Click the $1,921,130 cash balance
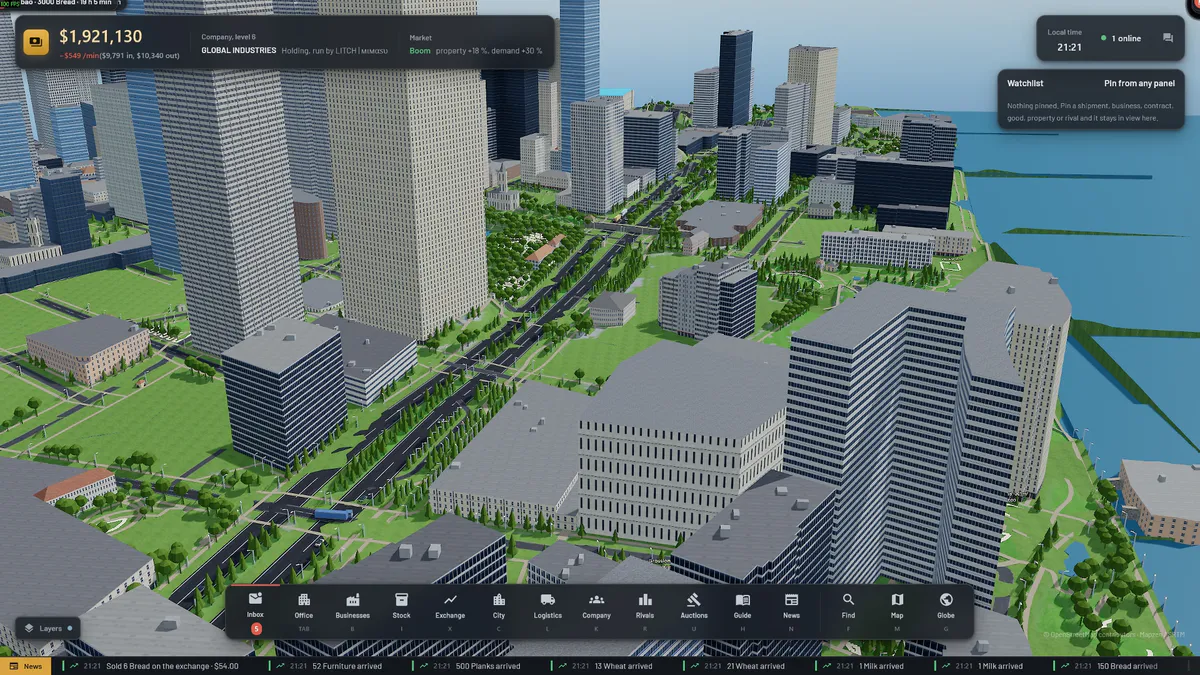The width and height of the screenshot is (1200, 675). (100, 37)
